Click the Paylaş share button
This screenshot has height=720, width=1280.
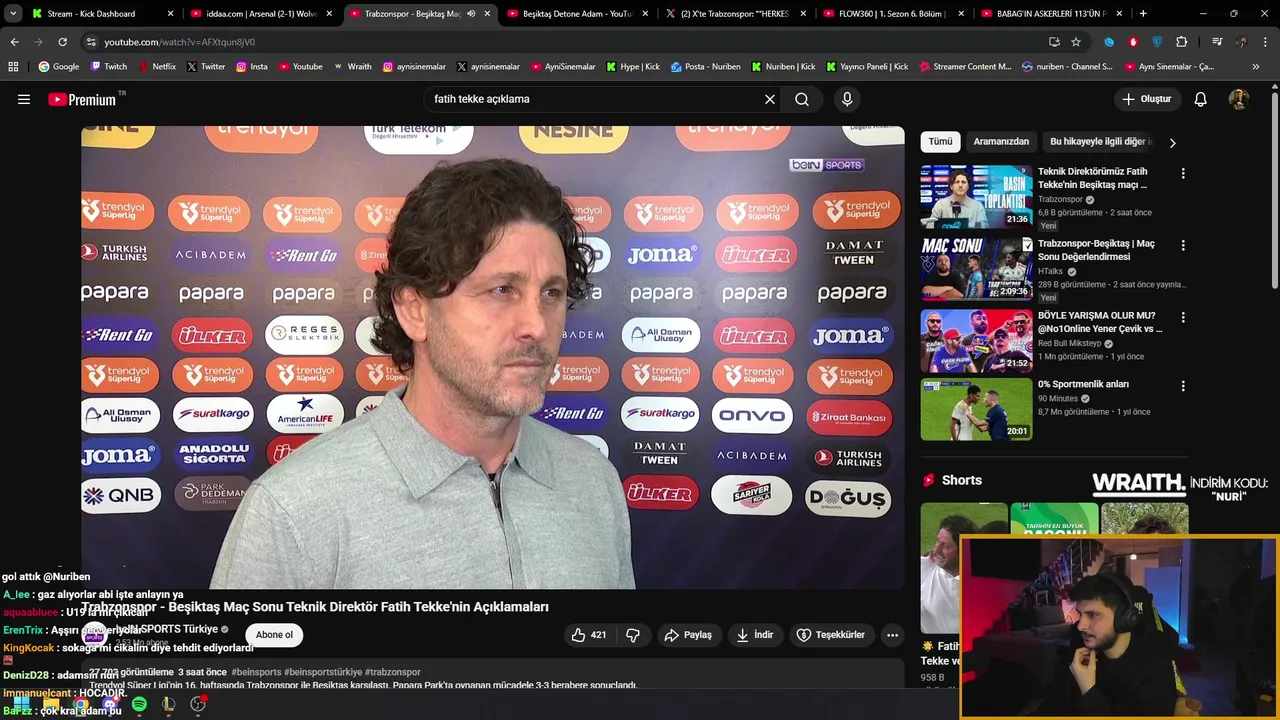688,635
